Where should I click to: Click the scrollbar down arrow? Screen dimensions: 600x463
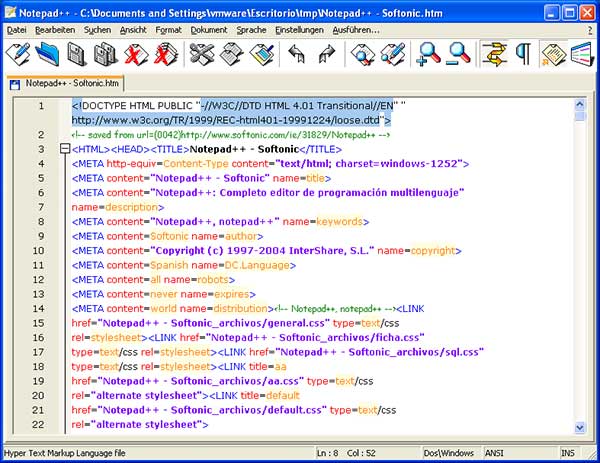[x=580, y=427]
